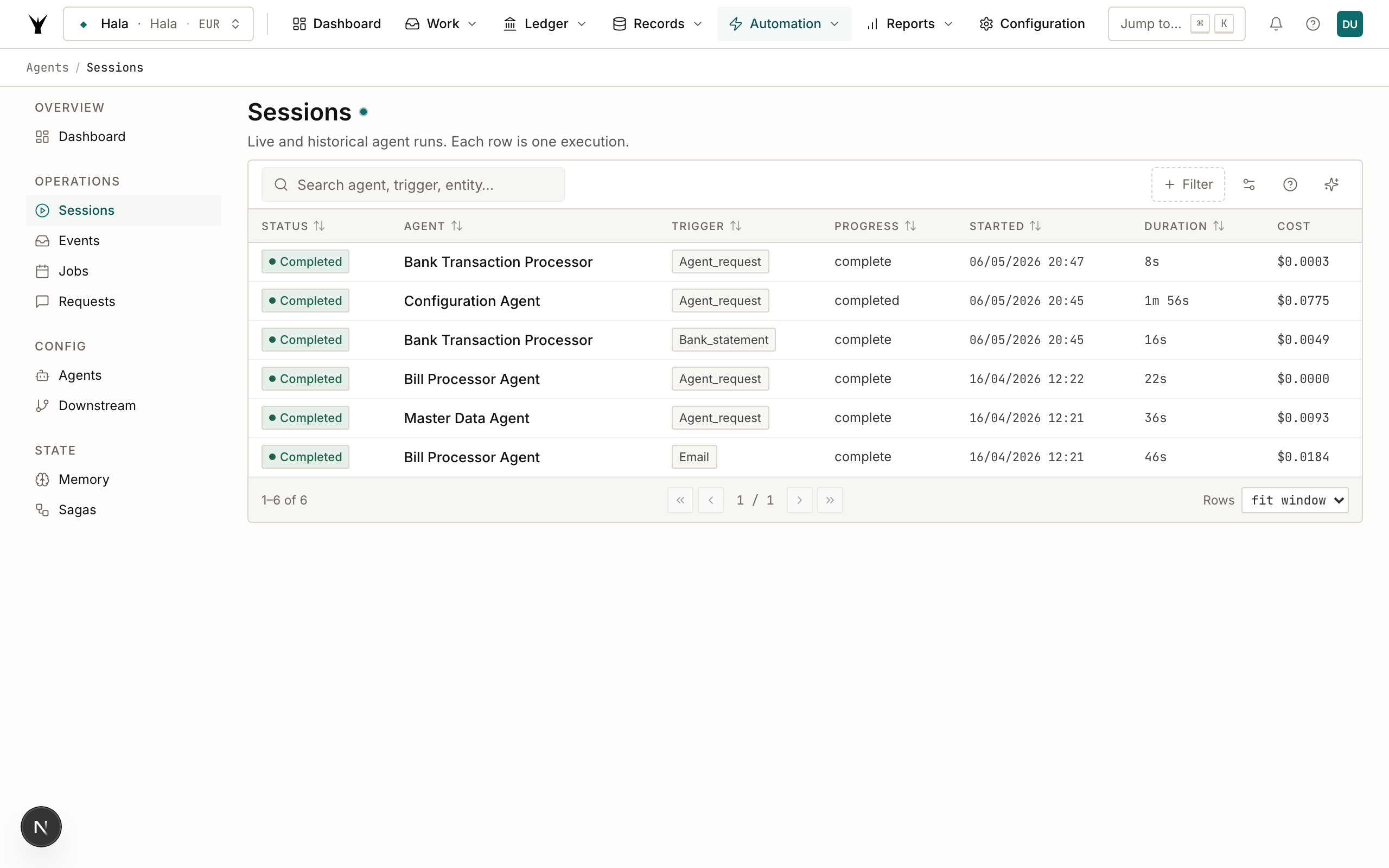This screenshot has height=868, width=1389.
Task: Open Memory in the sidebar
Action: click(x=123, y=480)
